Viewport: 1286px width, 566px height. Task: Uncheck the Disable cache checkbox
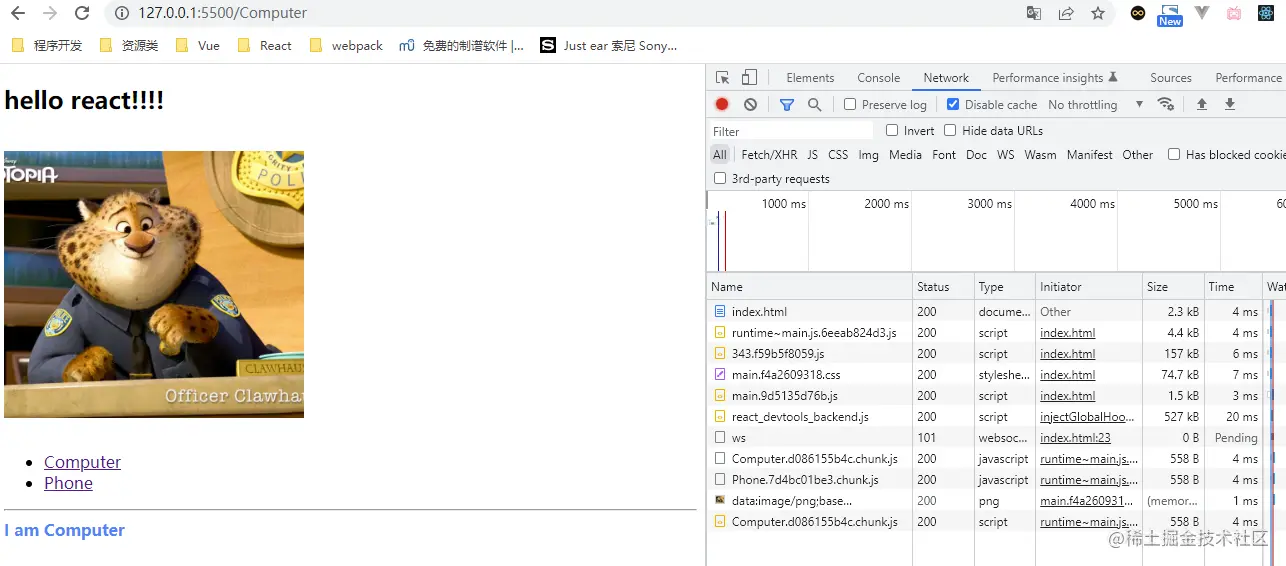[953, 104]
